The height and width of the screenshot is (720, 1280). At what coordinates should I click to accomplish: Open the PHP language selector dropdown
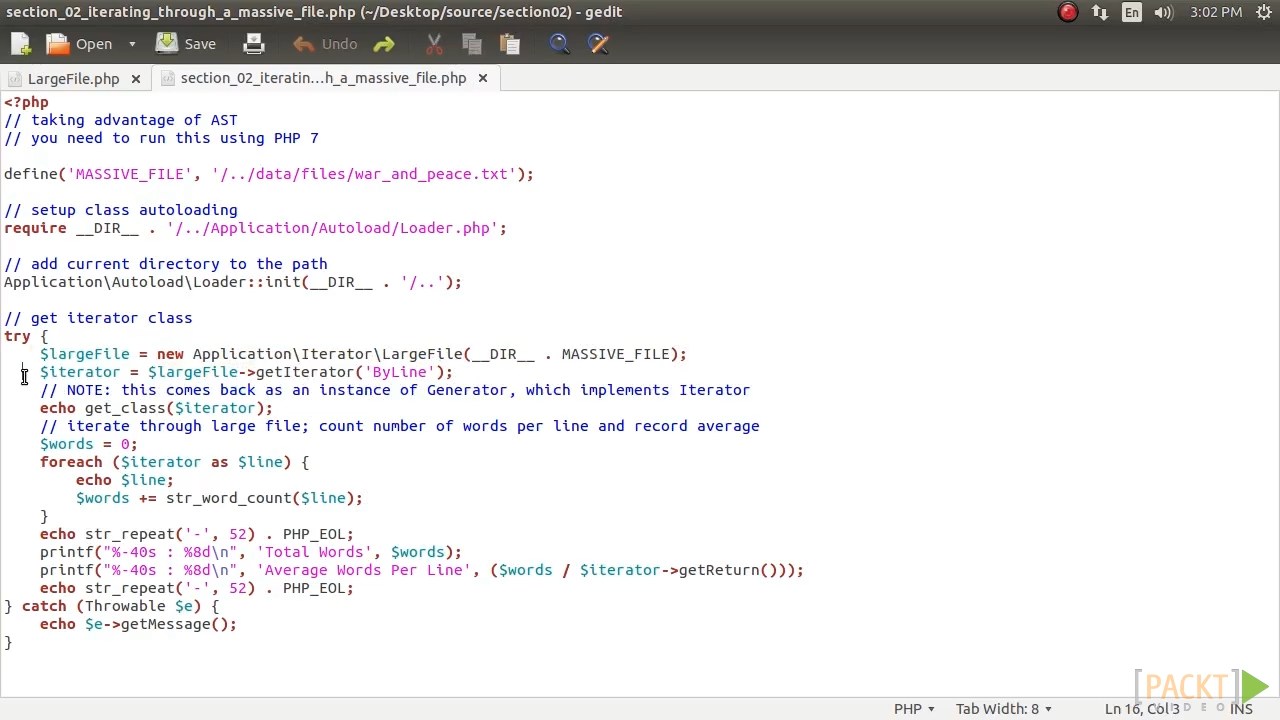(x=914, y=709)
